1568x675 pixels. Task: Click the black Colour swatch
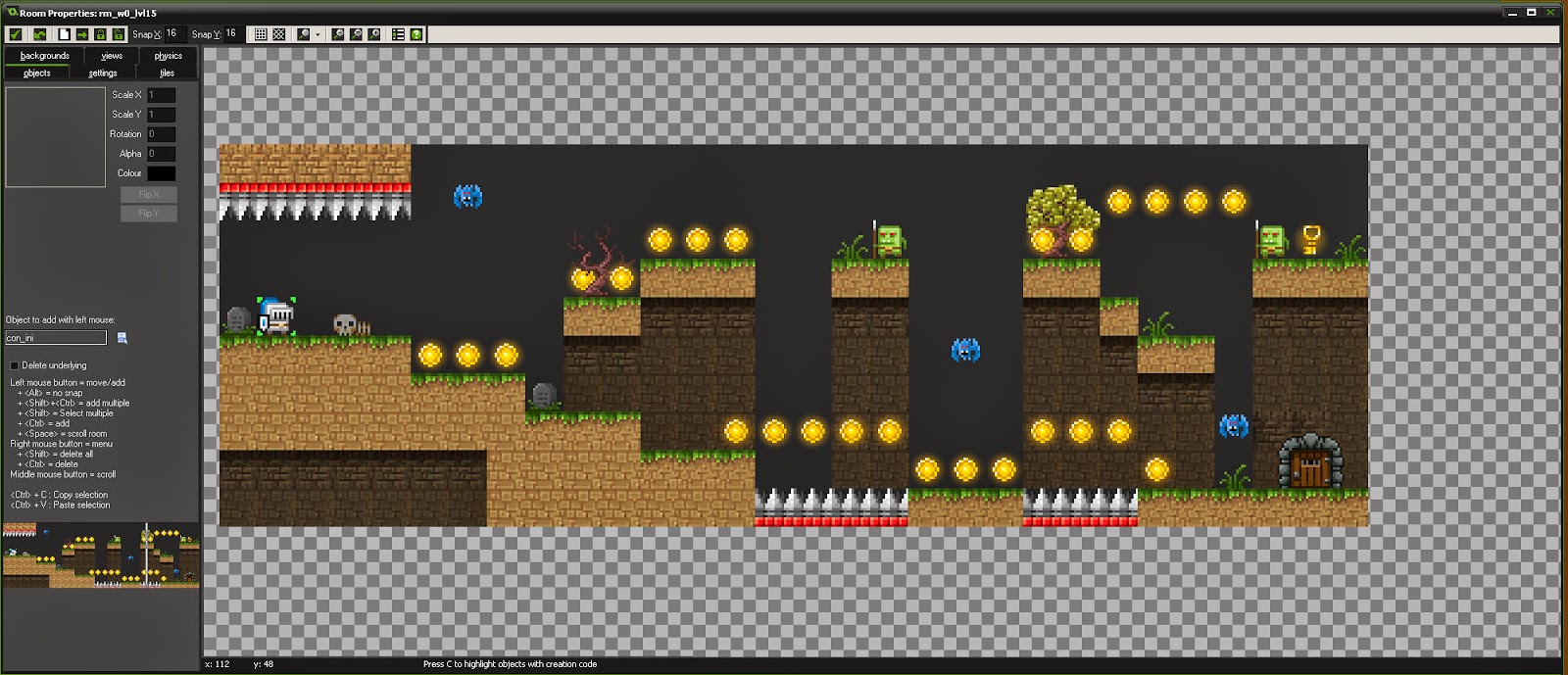(x=162, y=173)
